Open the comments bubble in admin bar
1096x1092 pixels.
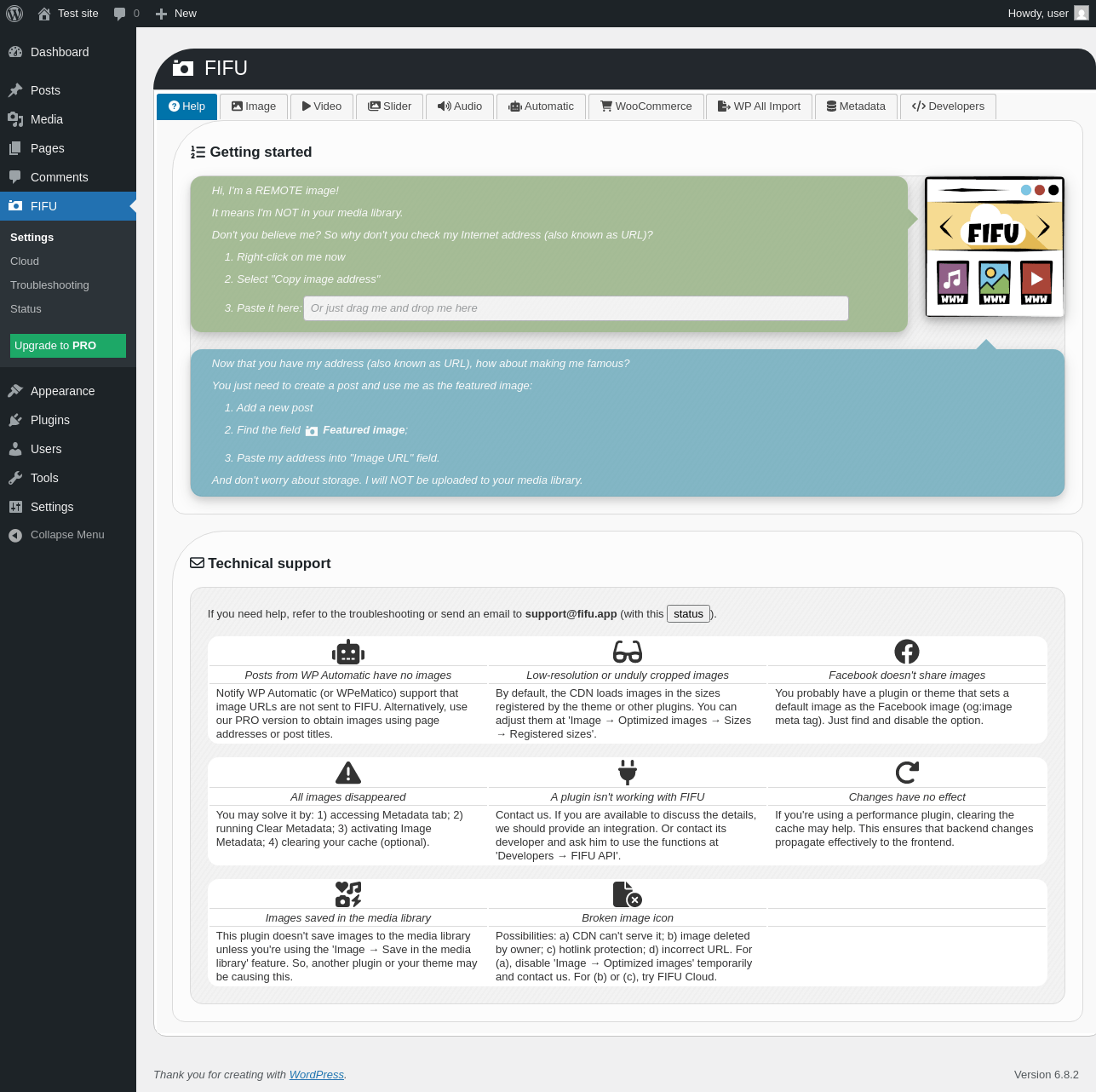[x=126, y=14]
